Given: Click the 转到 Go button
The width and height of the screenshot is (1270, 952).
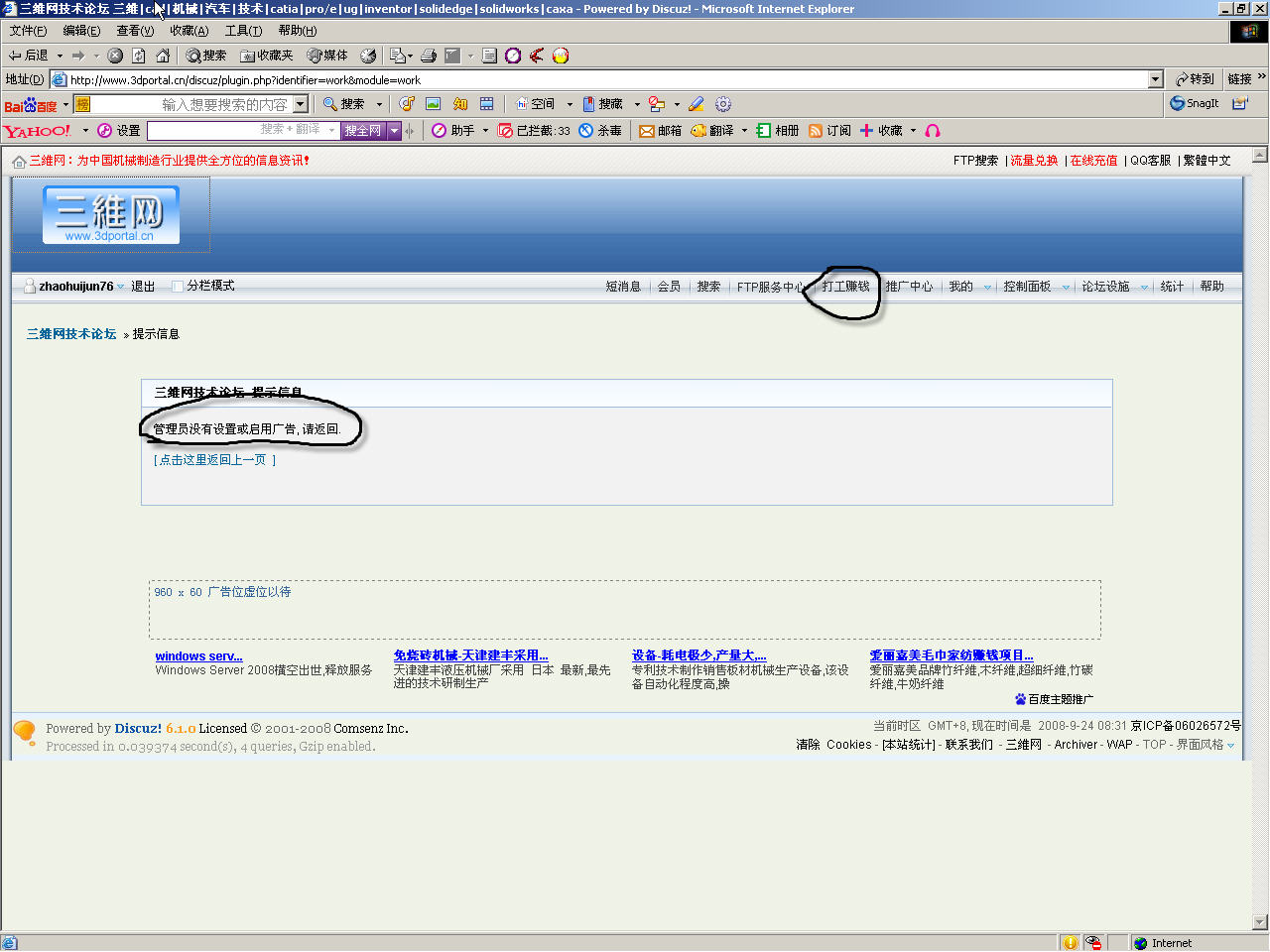Looking at the screenshot, I should [1195, 79].
